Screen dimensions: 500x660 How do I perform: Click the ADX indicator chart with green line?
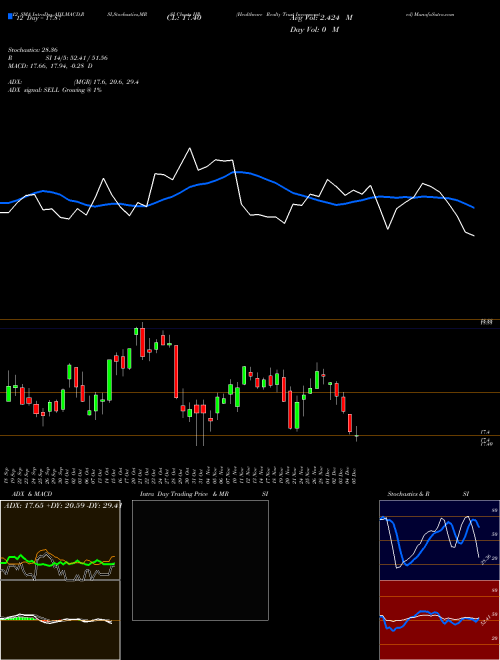[x=60, y=540]
